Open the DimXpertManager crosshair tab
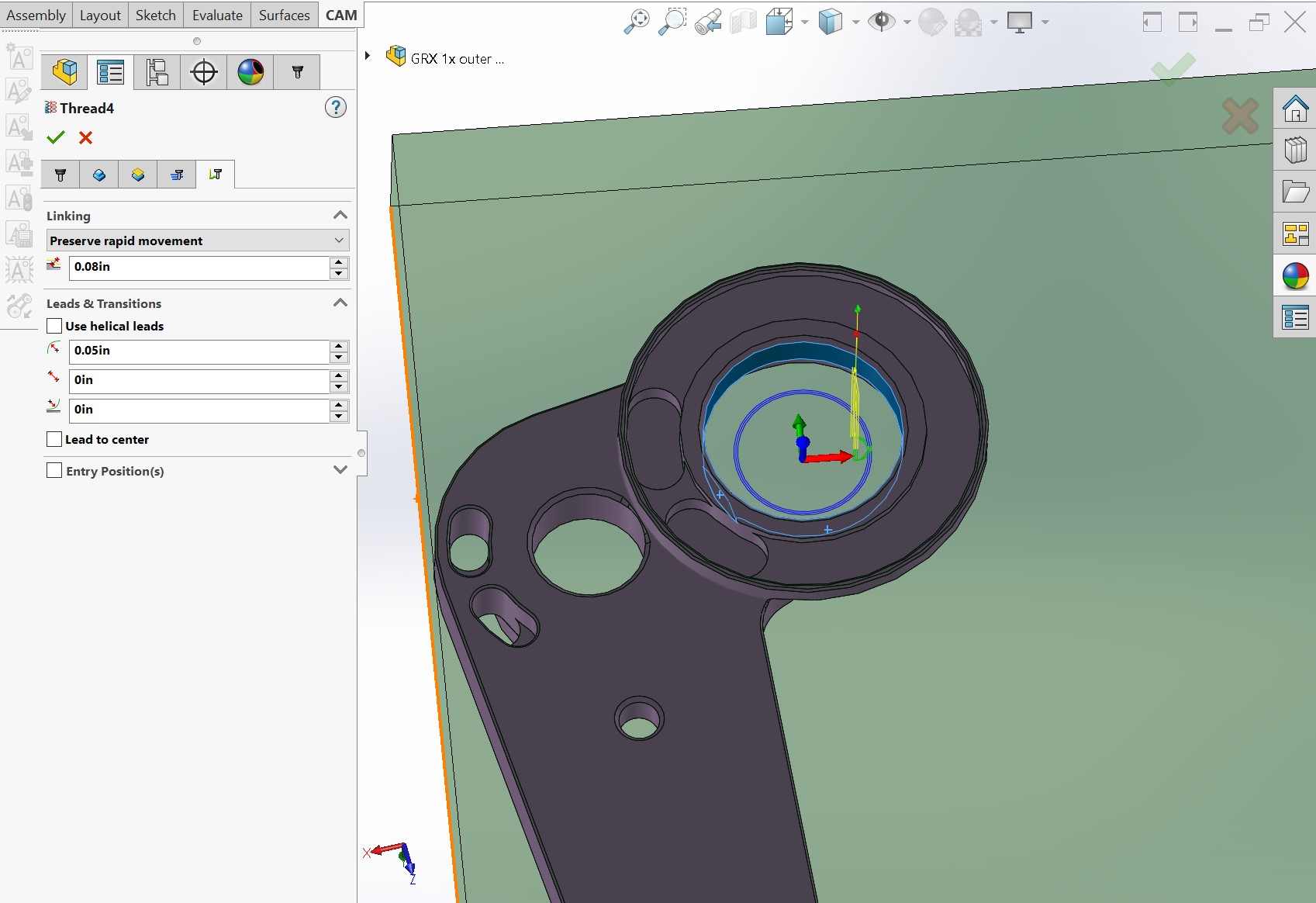This screenshot has height=903, width=1316. 204,72
